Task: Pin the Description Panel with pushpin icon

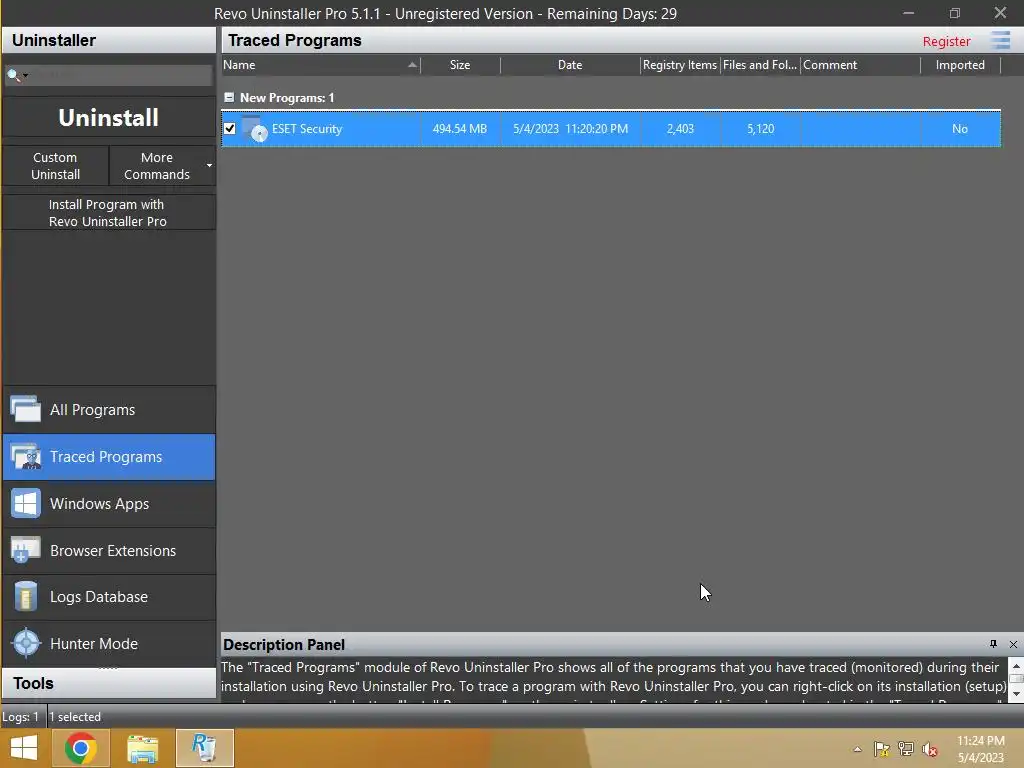Action: coord(993,644)
